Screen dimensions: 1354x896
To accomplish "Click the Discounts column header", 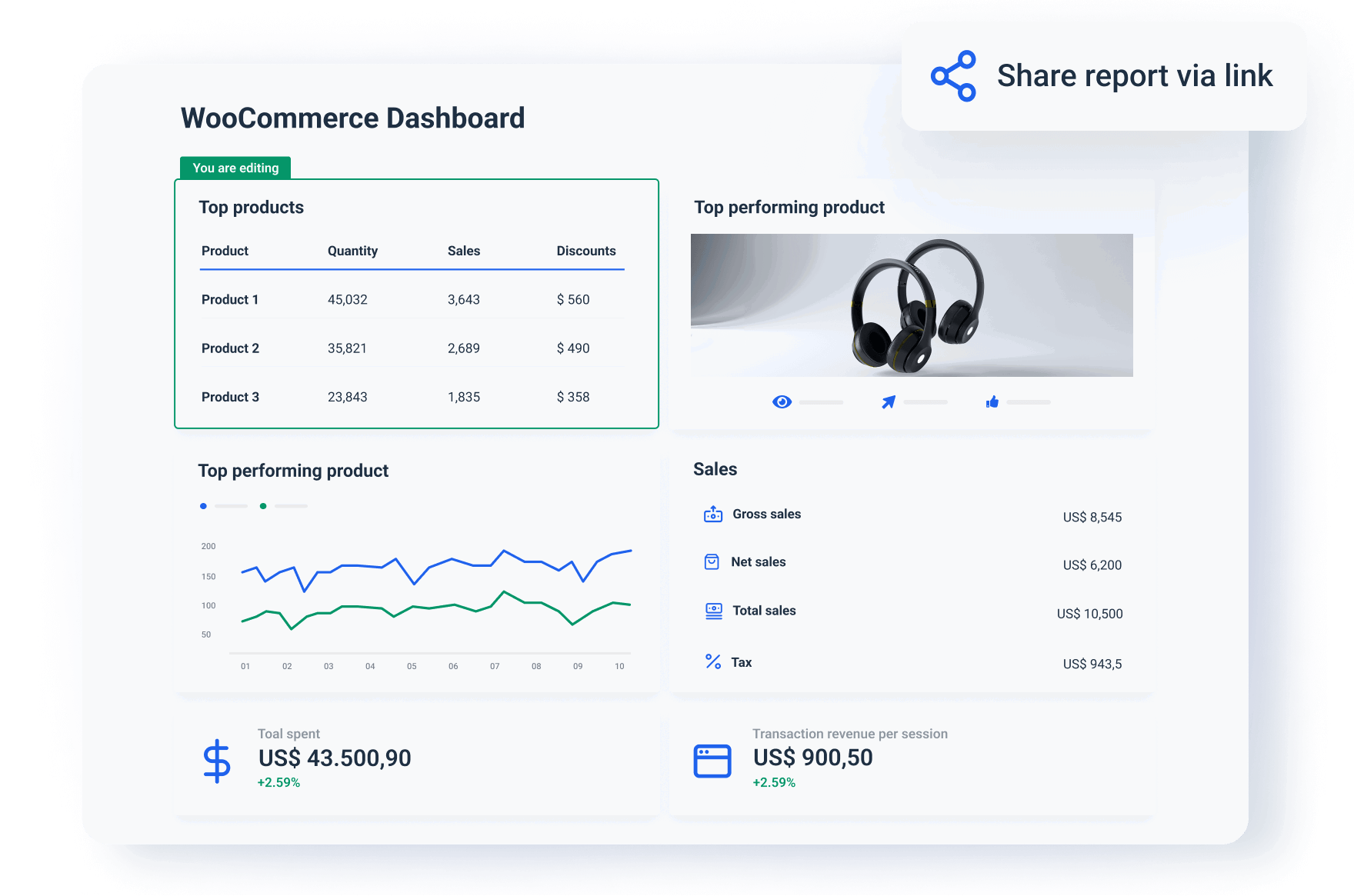I will pos(586,250).
